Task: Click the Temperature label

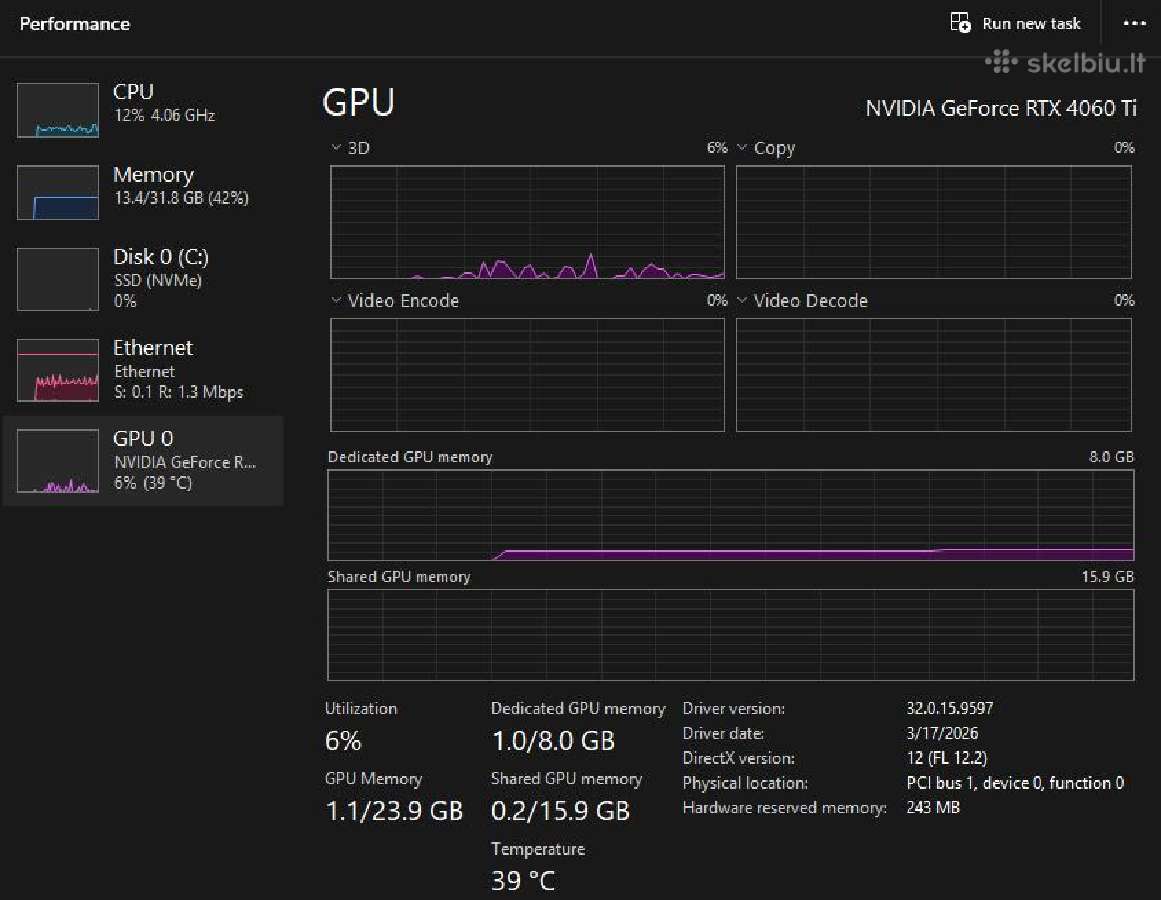Action: (538, 849)
